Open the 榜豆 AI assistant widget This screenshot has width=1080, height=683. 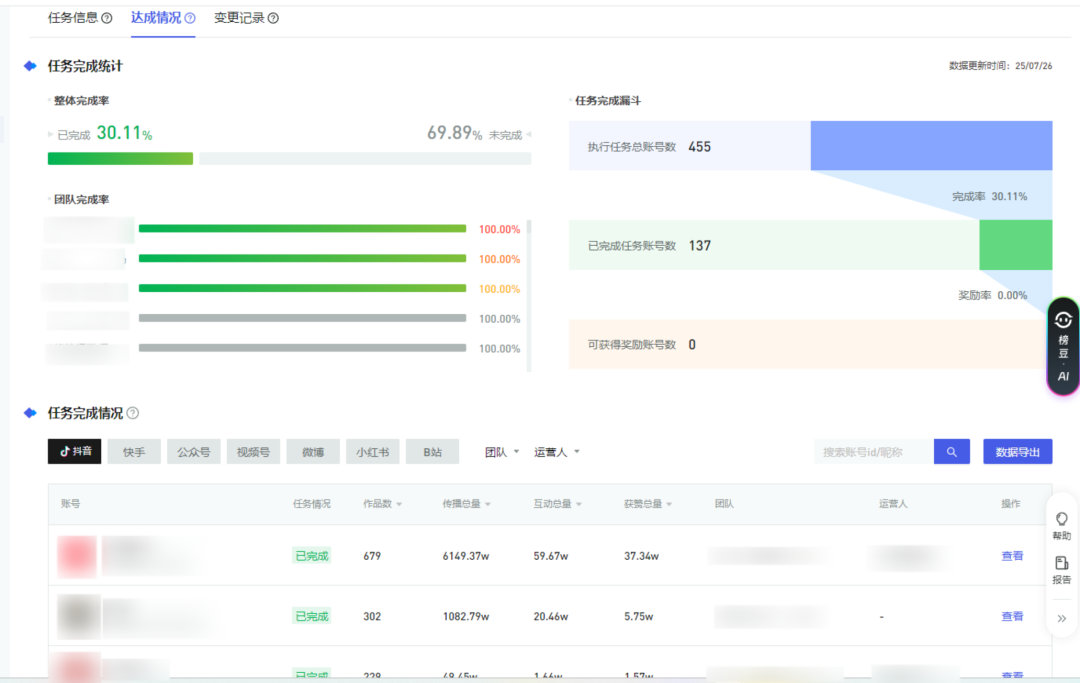tap(1063, 346)
